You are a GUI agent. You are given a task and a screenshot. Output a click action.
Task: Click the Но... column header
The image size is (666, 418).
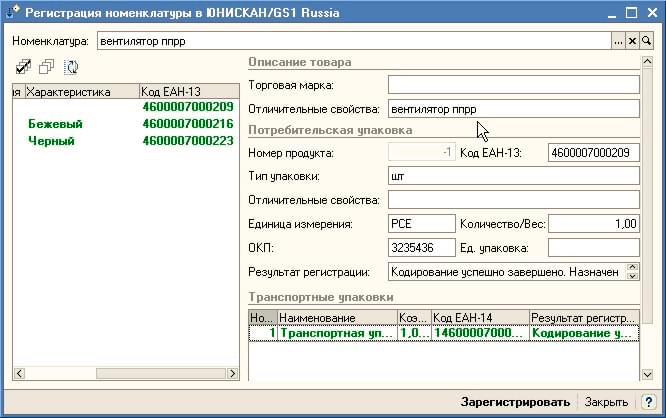coord(263,318)
